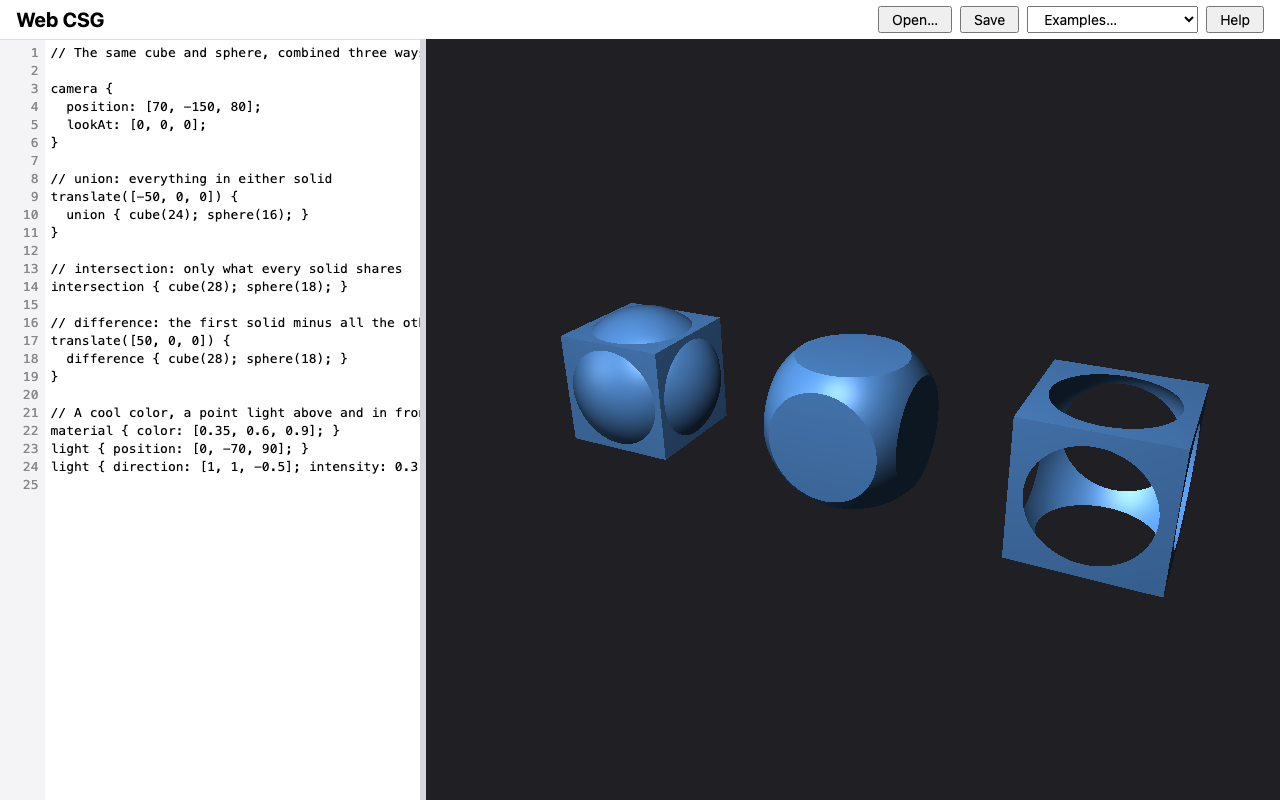Screen dimensions: 1280x800
Task: Click line 'translate([50, 0, 0]) {'
Action: pos(141,341)
